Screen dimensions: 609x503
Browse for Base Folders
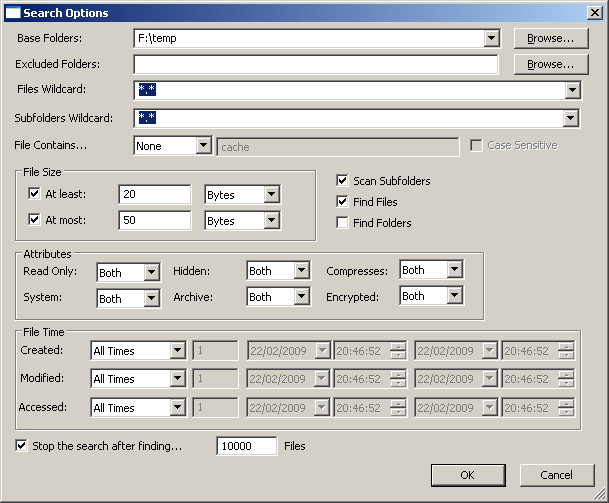pos(551,38)
